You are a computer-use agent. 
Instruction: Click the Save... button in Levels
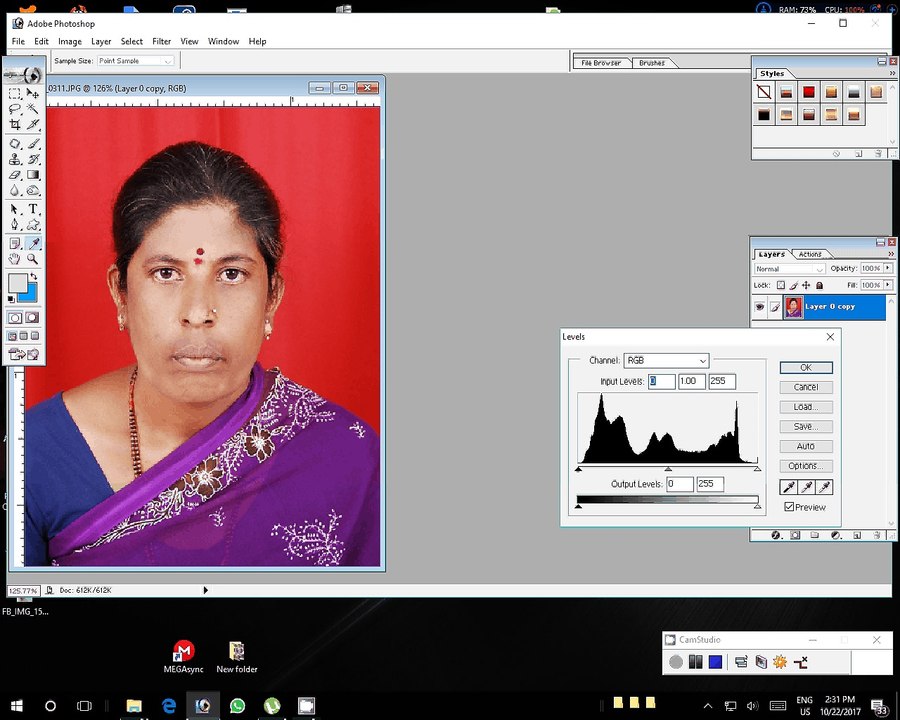tap(806, 427)
